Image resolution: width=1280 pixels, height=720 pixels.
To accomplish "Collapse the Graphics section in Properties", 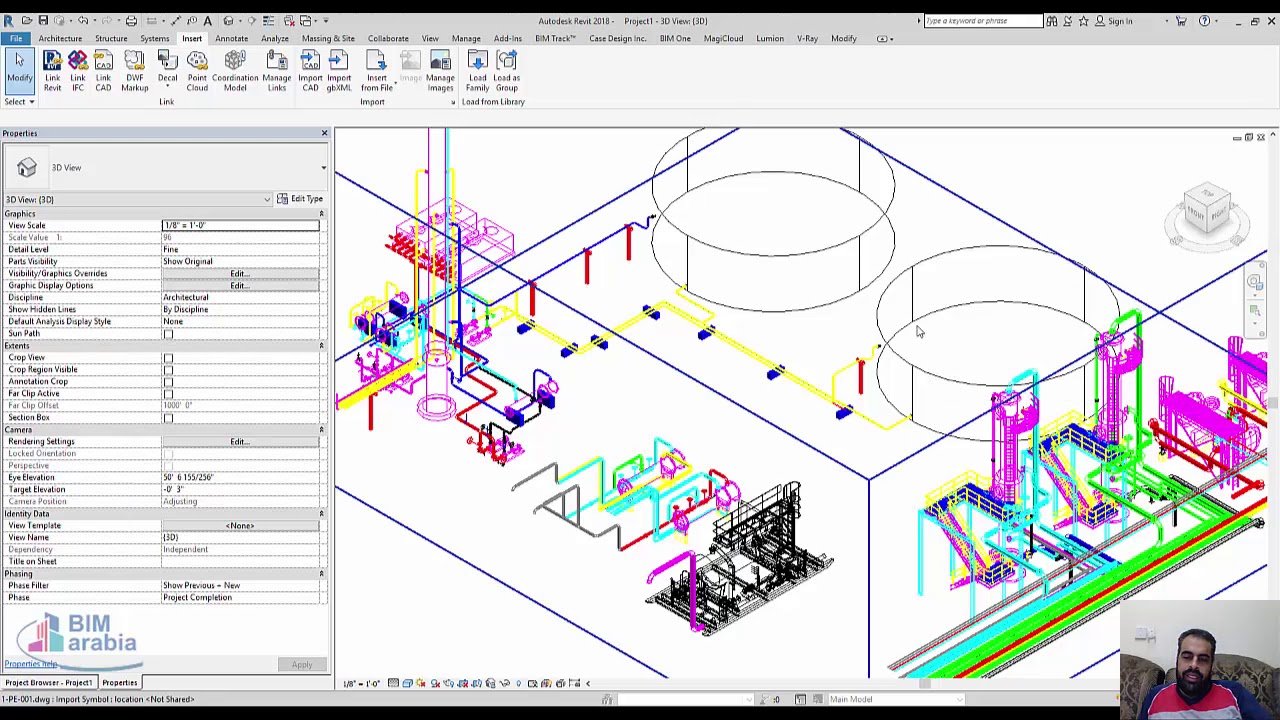I will 321,214.
